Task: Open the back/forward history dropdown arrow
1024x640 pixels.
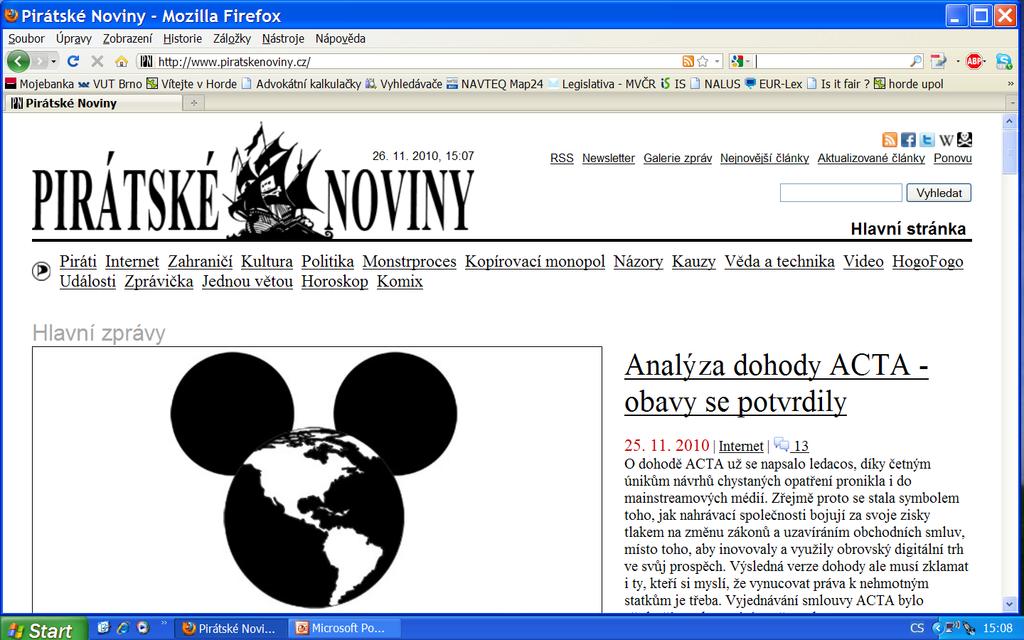Action: 54,61
